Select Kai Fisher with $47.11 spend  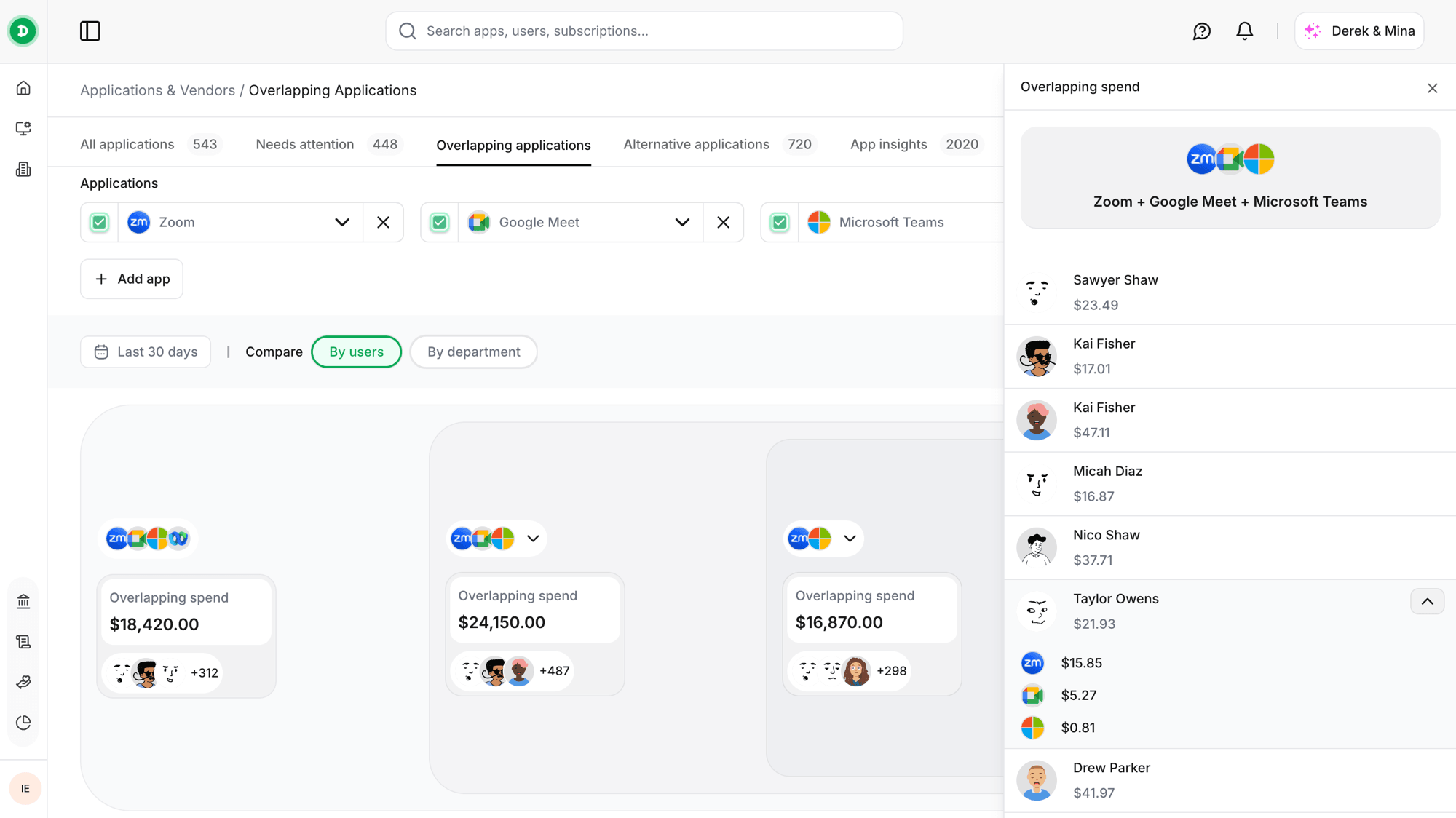(1230, 421)
